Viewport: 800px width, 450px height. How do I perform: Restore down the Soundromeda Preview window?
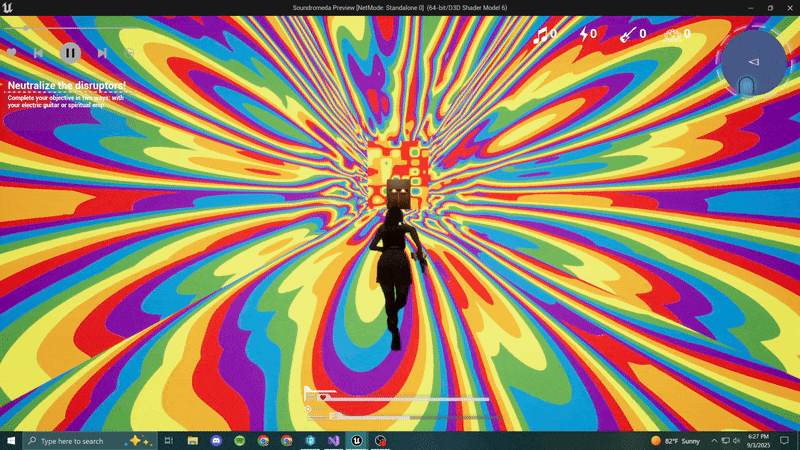pos(770,8)
